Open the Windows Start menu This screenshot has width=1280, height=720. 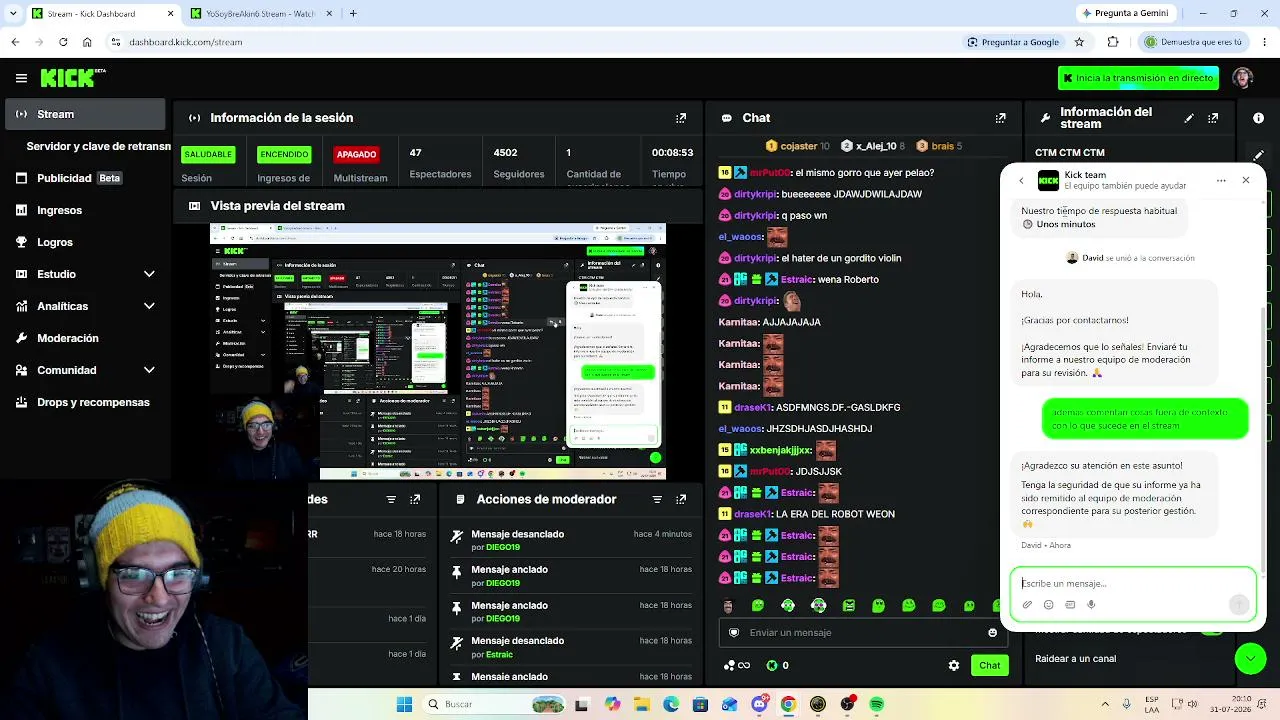click(404, 705)
